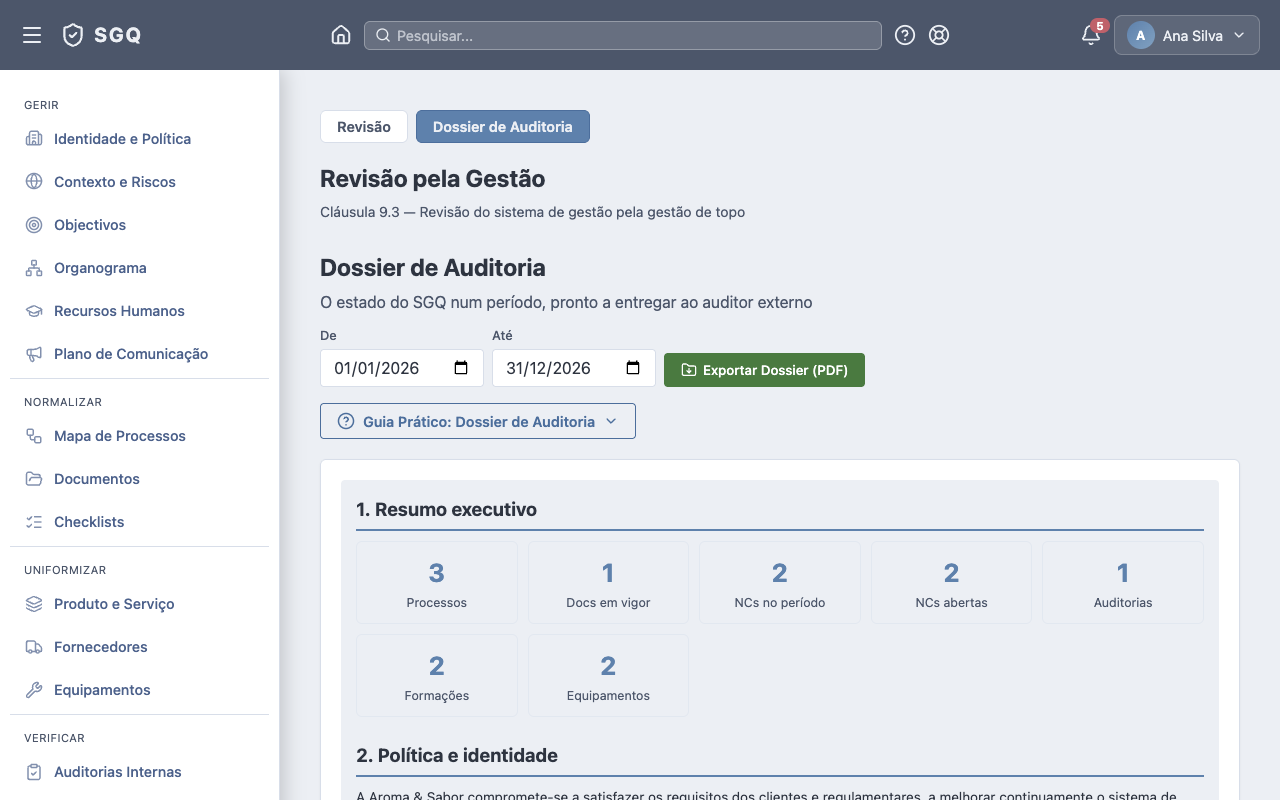This screenshot has height=800, width=1280.
Task: Expand Guia Prático: Dossier de Auditoria
Action: click(478, 421)
